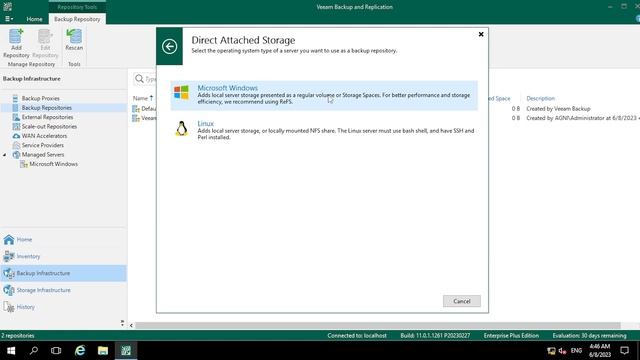Viewport: 640px width, 360px height.
Task: Click the External Repositories tree icon
Action: tap(16, 117)
